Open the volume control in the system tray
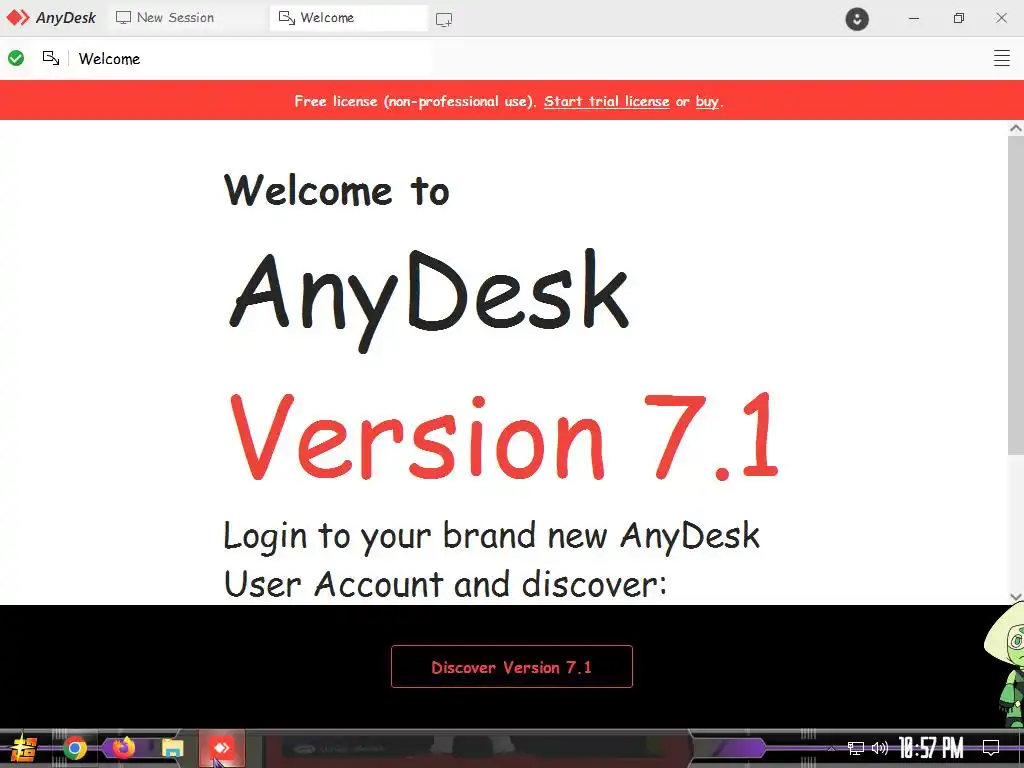The height and width of the screenshot is (768, 1024). click(x=880, y=748)
